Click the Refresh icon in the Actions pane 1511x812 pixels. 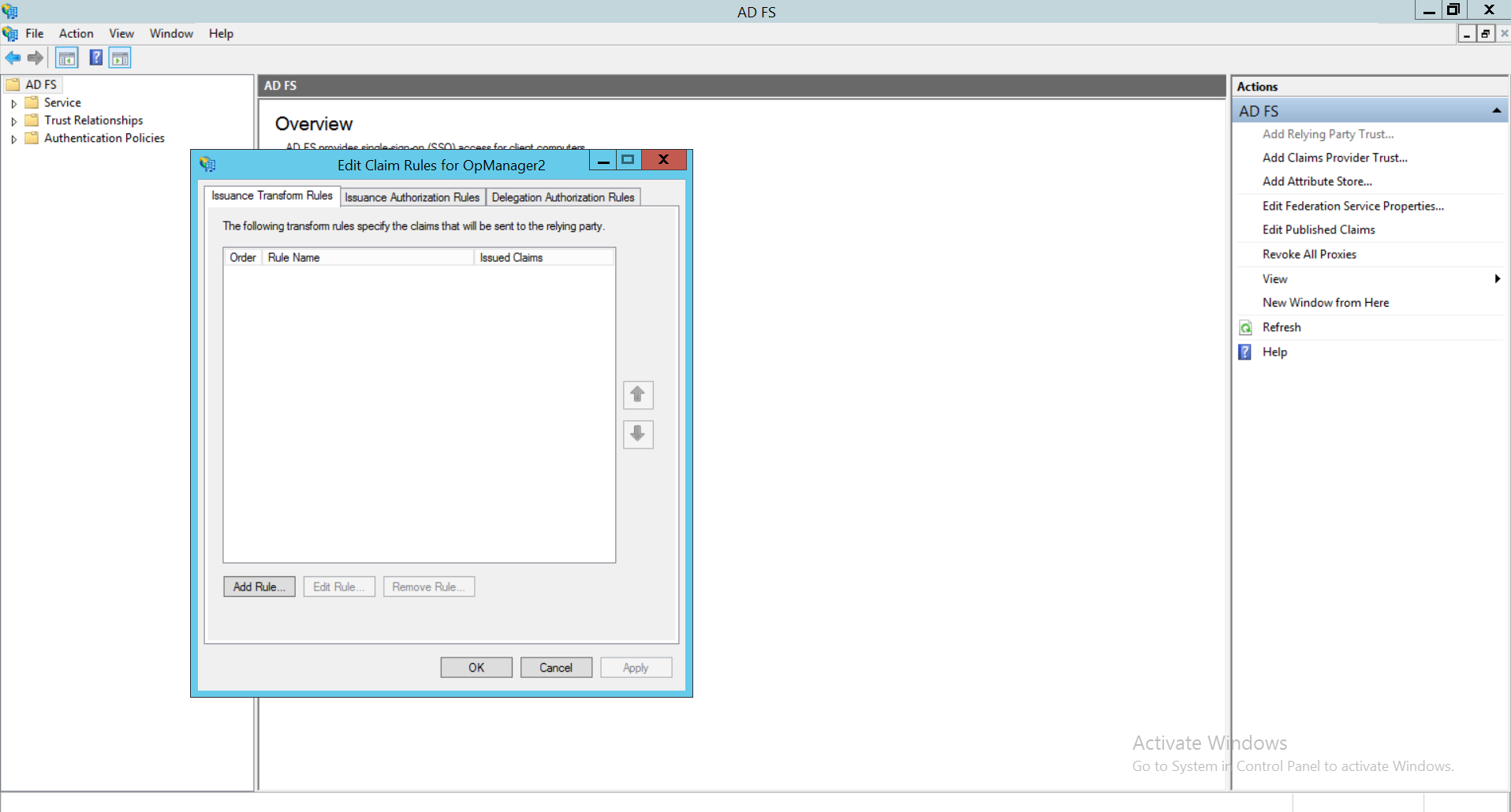click(1245, 327)
